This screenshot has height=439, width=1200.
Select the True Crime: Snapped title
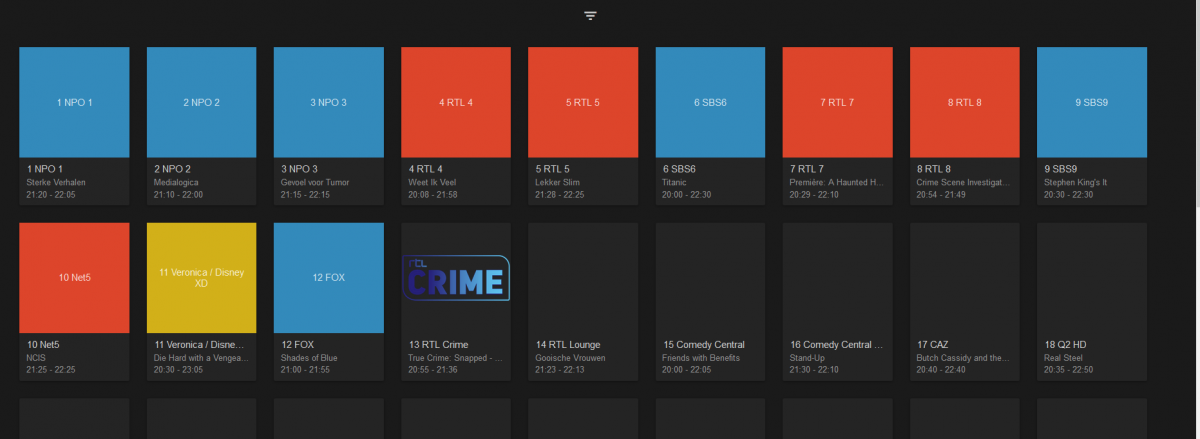pos(455,357)
